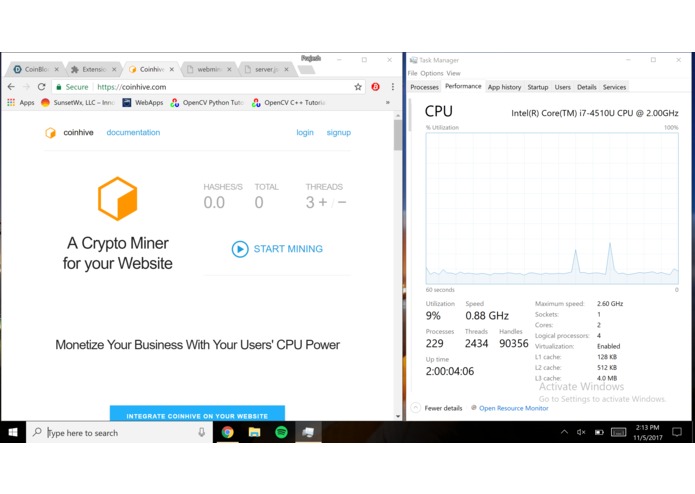Image resolution: width=695 pixels, height=494 pixels.
Task: Open the Chrome three-dot menu
Action: [393, 87]
